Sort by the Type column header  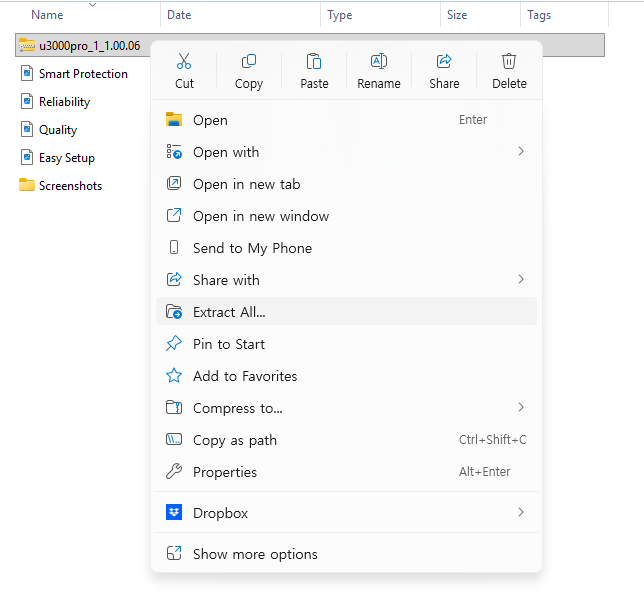coord(340,15)
